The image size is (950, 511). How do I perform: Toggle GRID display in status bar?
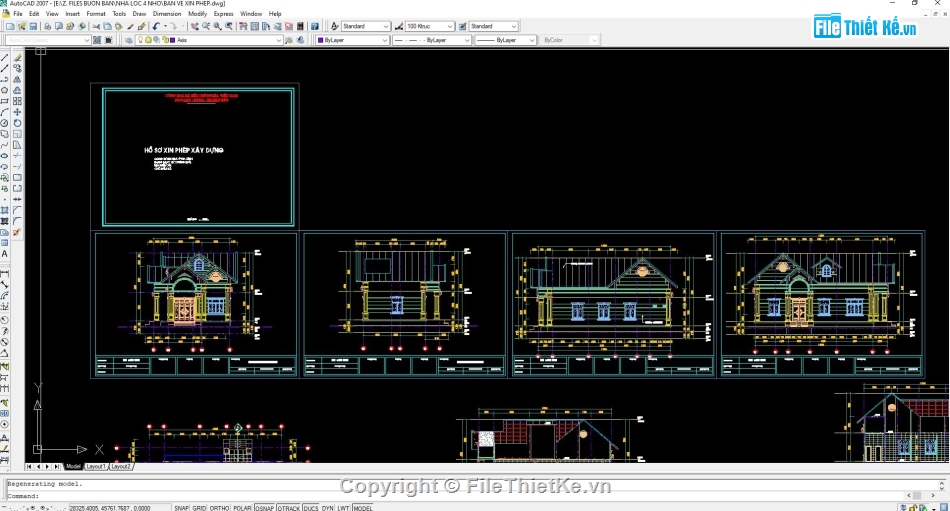[199, 507]
